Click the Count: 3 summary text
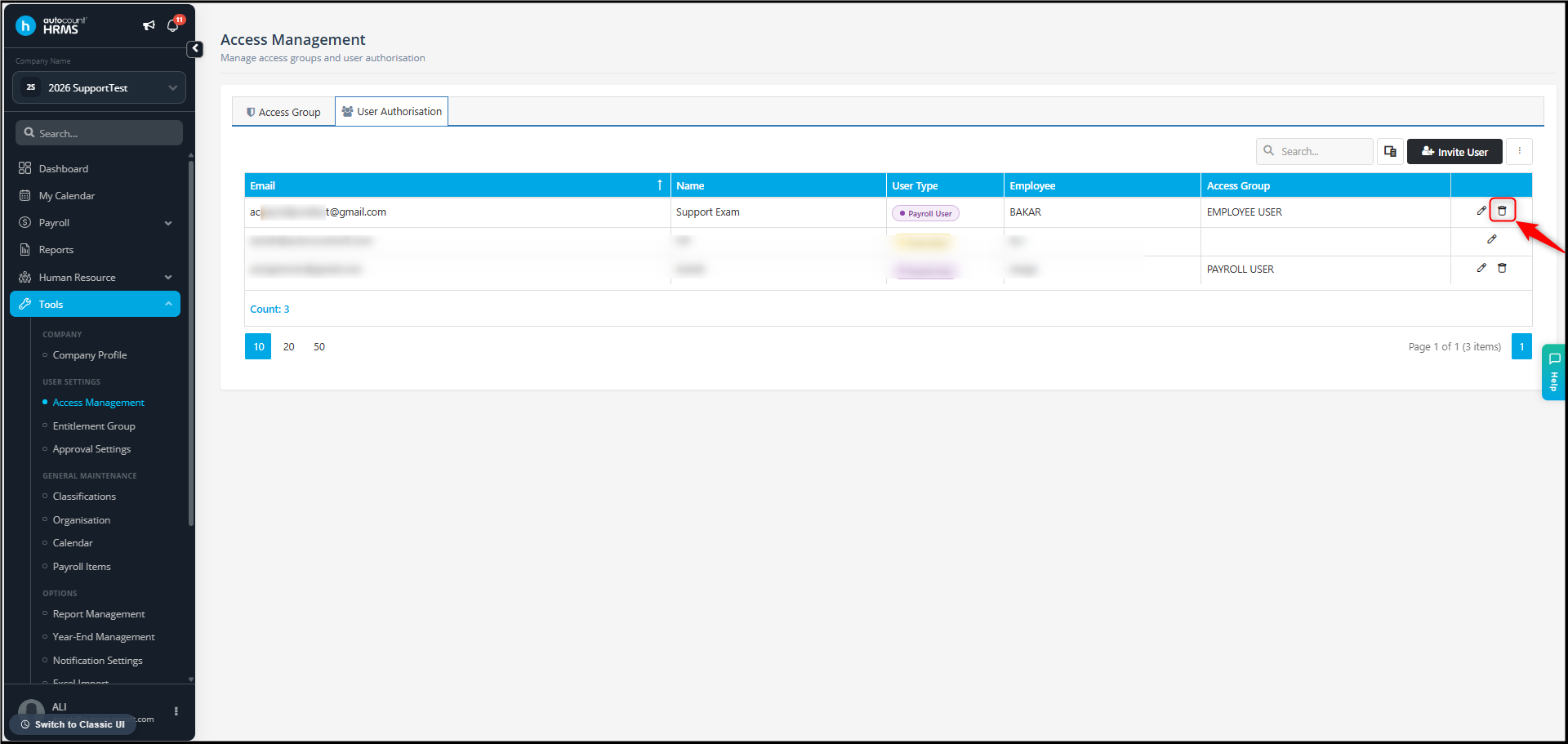Screen dimensions: 1568x744 [269, 309]
